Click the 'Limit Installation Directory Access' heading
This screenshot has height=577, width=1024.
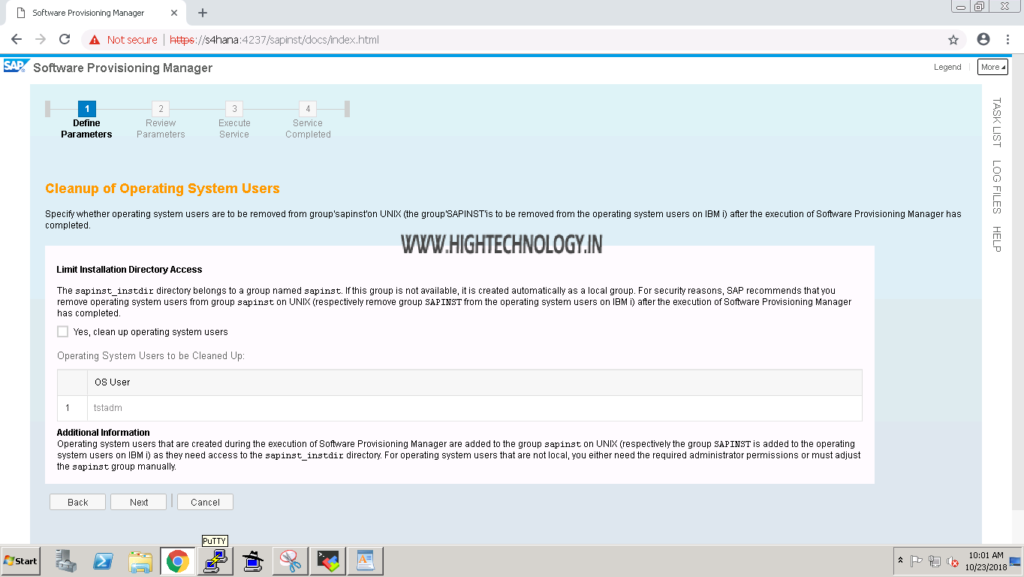(x=129, y=270)
